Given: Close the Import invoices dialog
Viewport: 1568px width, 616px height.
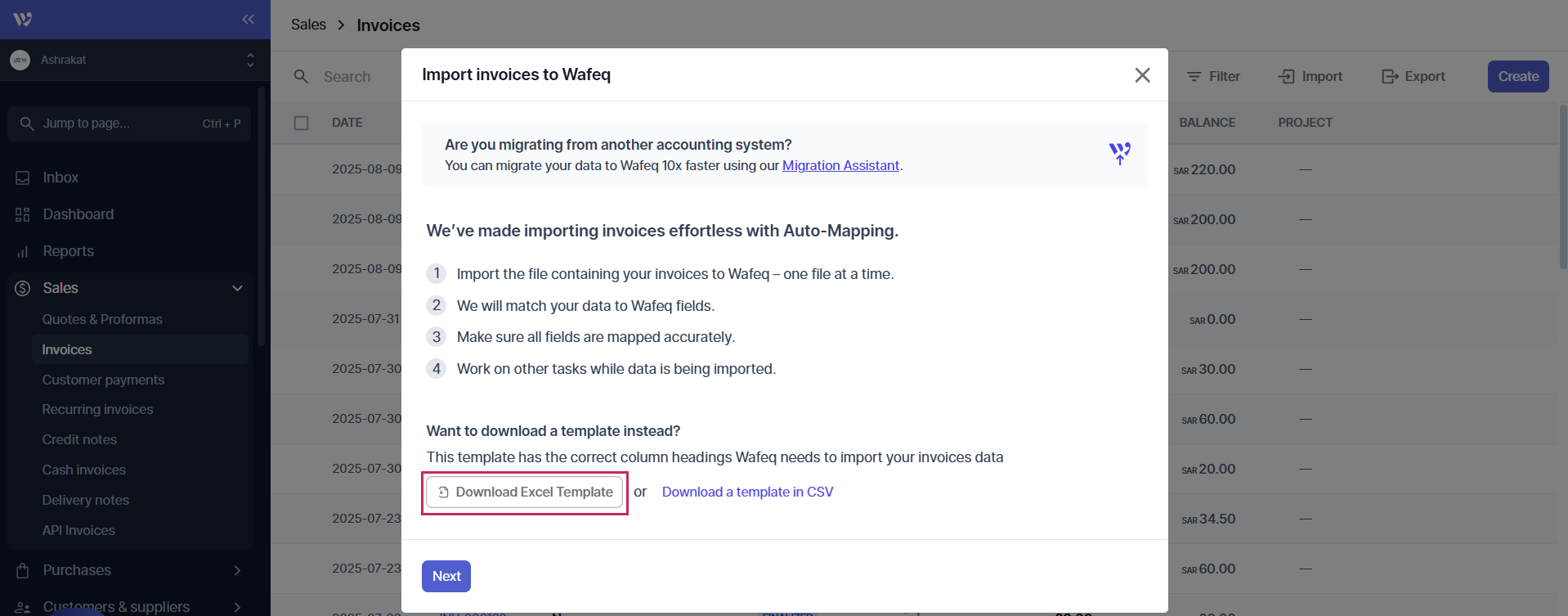Looking at the screenshot, I should point(1142,75).
